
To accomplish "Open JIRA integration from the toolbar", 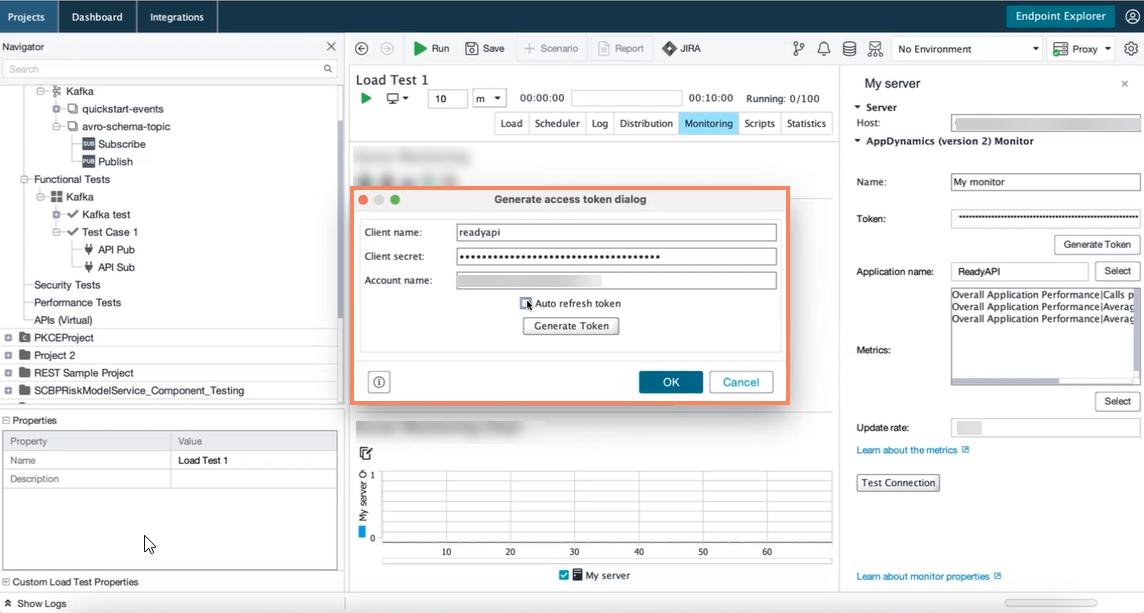I will click(681, 48).
